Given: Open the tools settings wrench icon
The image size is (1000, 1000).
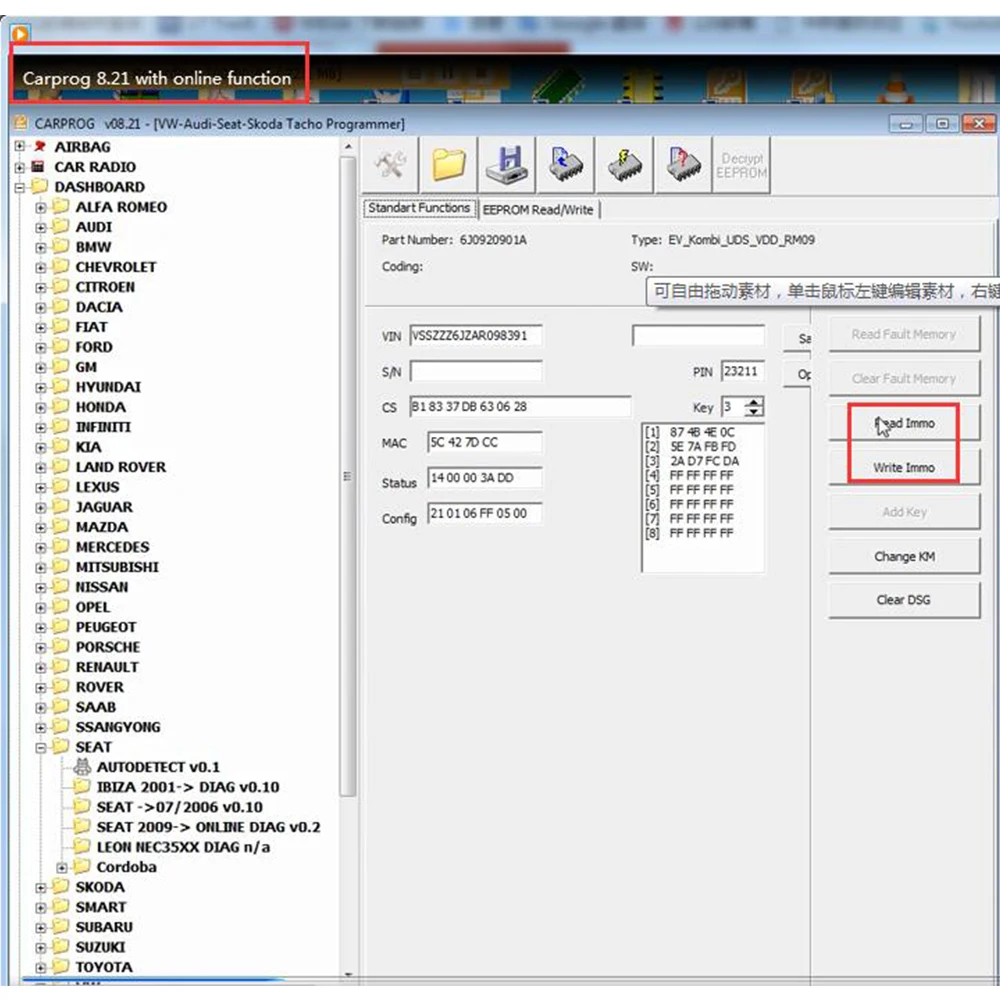Looking at the screenshot, I should (390, 165).
